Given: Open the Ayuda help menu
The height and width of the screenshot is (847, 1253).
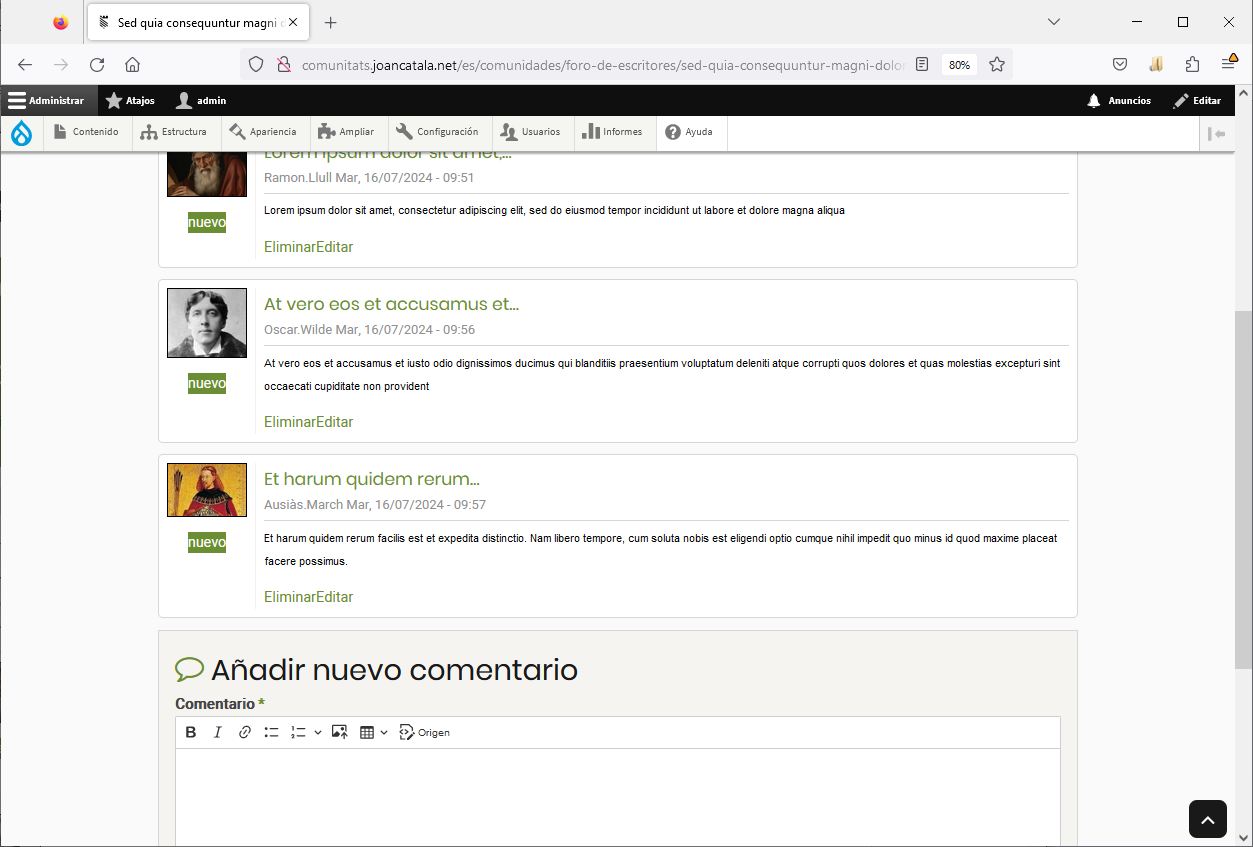Looking at the screenshot, I should 690,132.
